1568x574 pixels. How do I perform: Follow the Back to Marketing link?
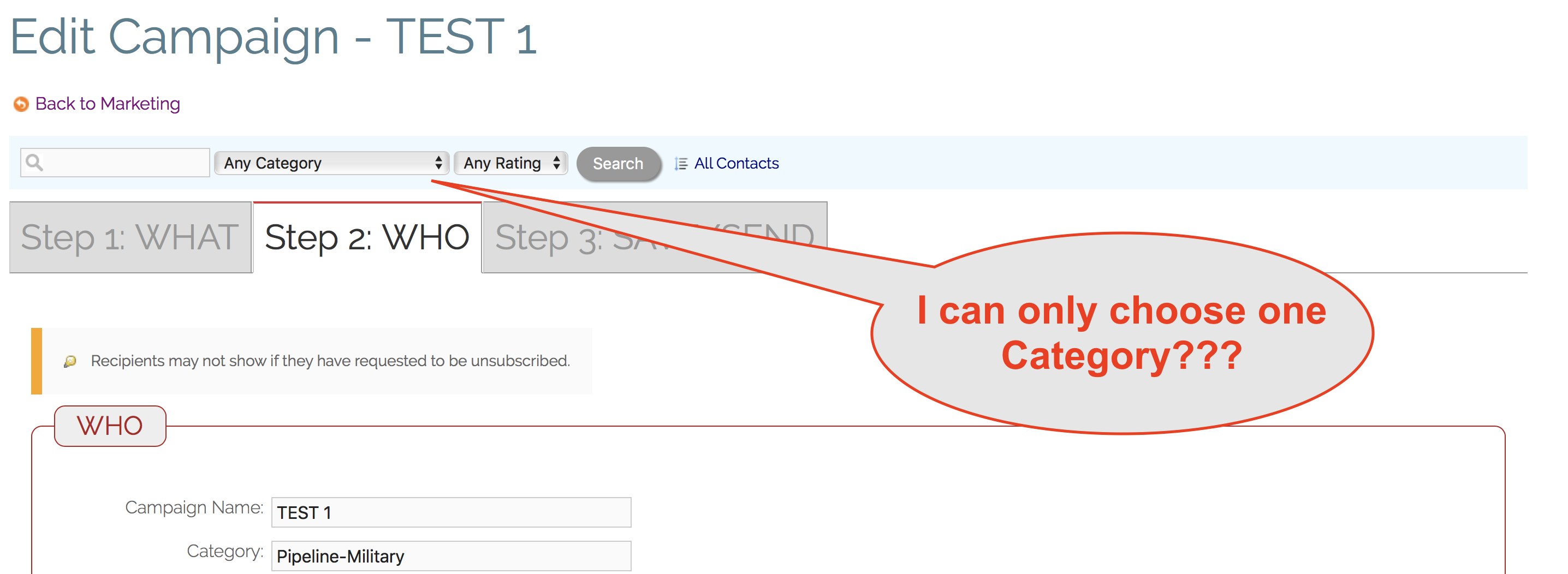click(107, 104)
